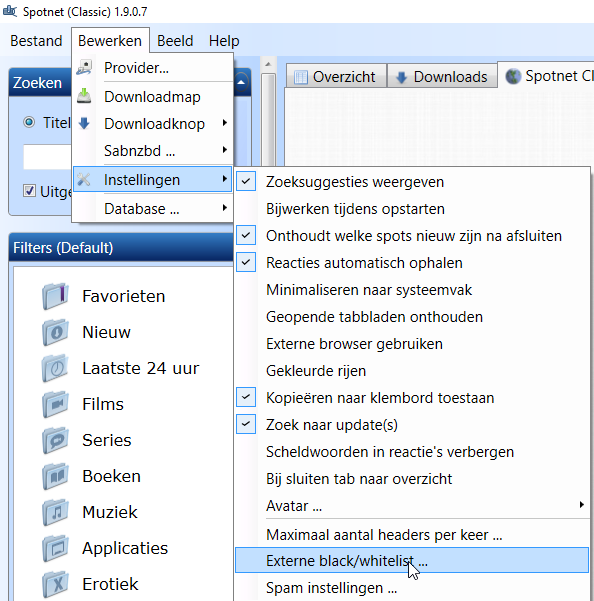Image resolution: width=594 pixels, height=601 pixels.
Task: Toggle Reacties automatisch ophalen
Action: tap(412, 263)
